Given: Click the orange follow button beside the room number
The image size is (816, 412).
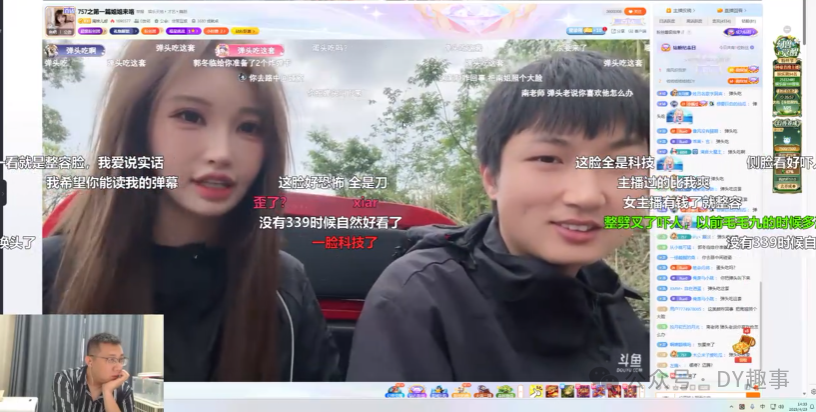Looking at the screenshot, I should [635, 11].
